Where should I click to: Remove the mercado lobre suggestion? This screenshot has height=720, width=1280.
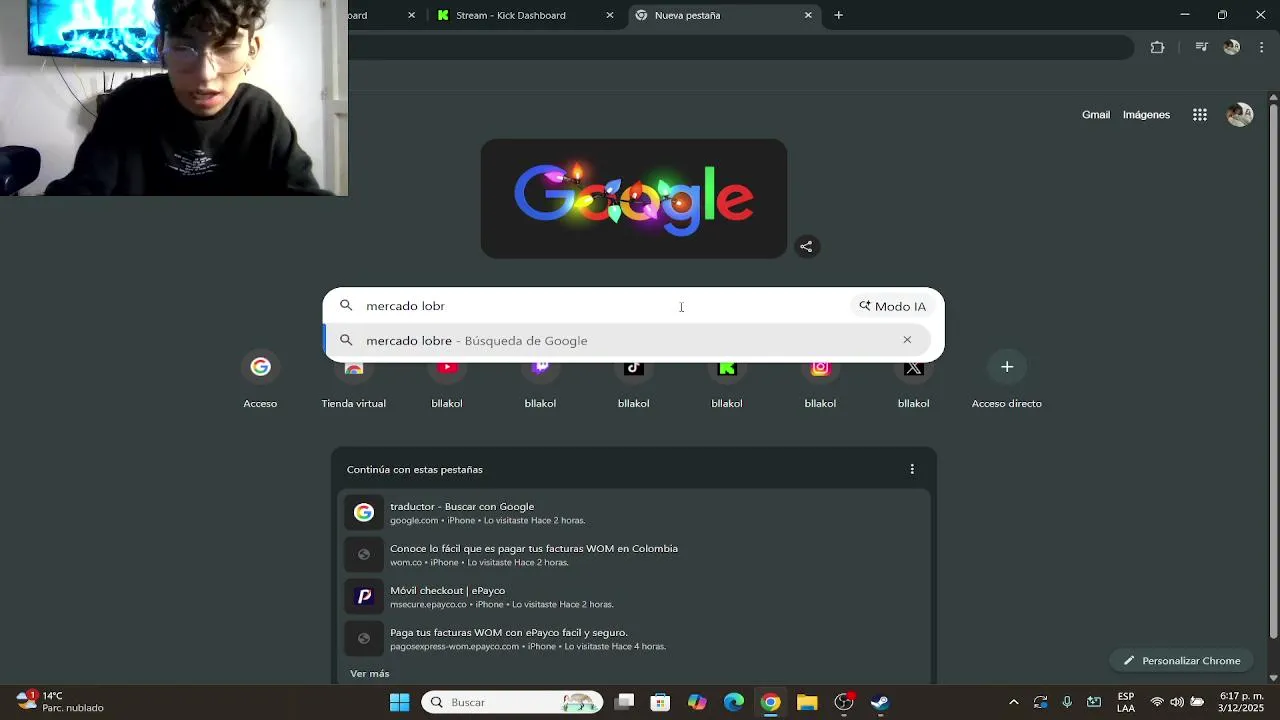point(907,340)
